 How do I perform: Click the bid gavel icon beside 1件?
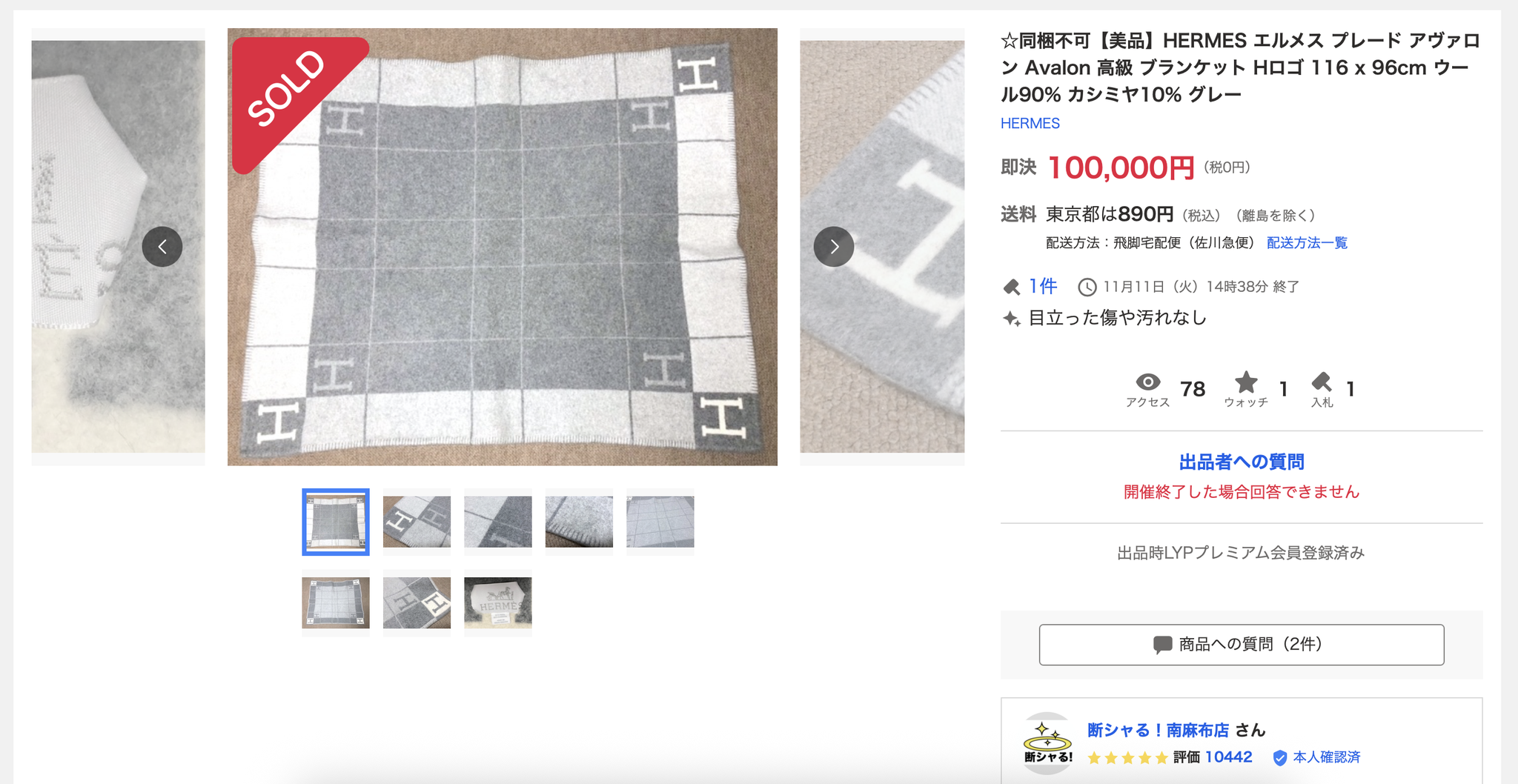1012,287
